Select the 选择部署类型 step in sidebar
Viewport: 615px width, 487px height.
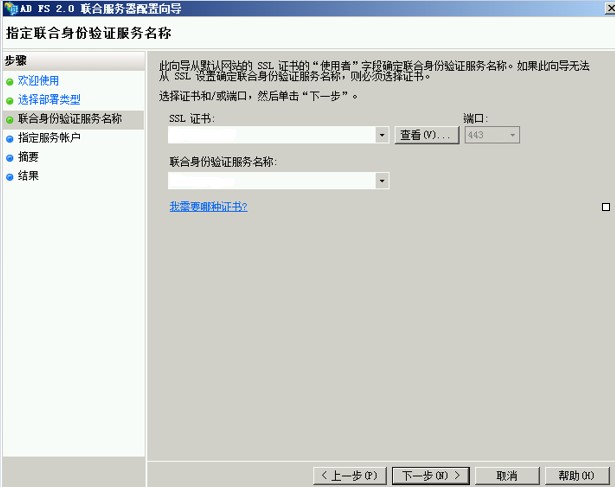(x=48, y=100)
